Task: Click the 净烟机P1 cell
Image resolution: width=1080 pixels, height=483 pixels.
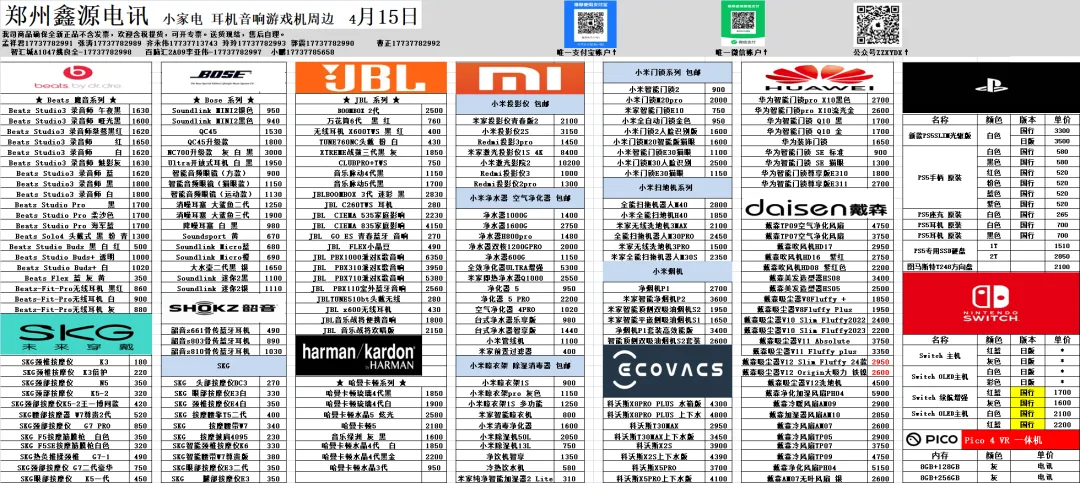Action: [654, 288]
